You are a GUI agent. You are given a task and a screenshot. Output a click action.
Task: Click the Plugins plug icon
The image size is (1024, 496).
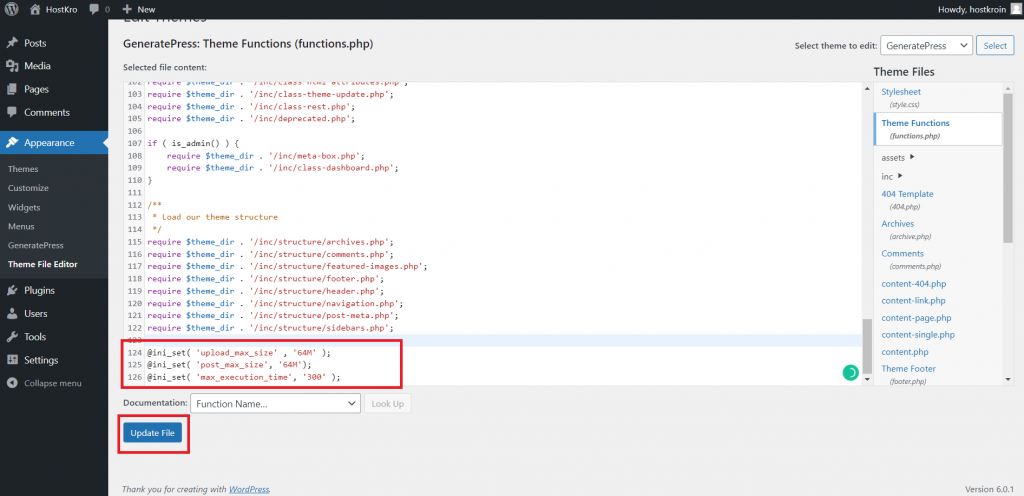point(12,290)
